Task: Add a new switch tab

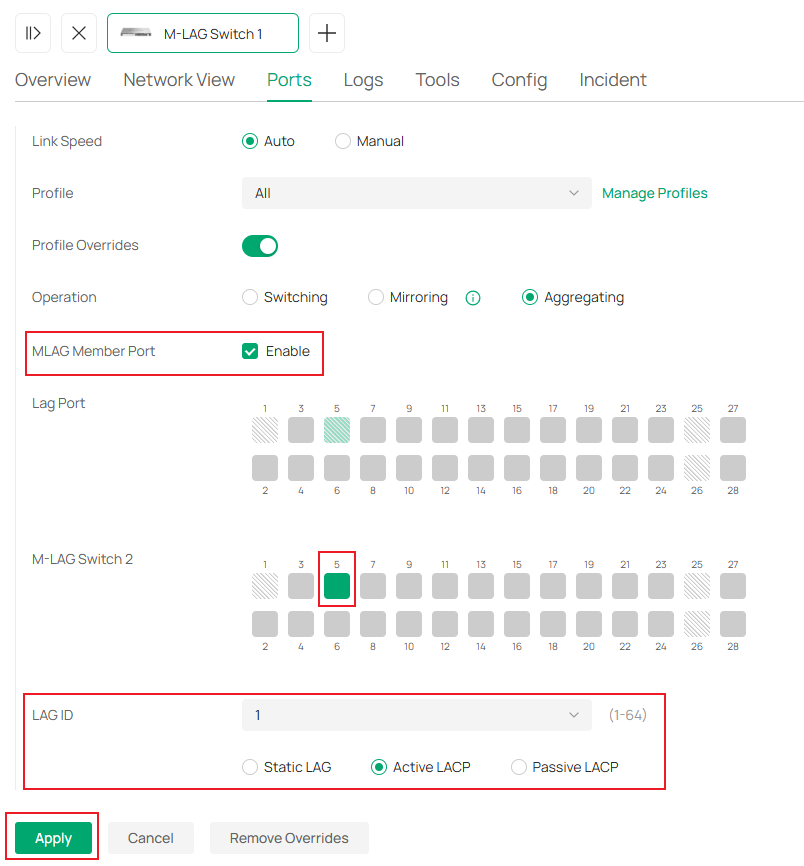Action: tap(326, 32)
